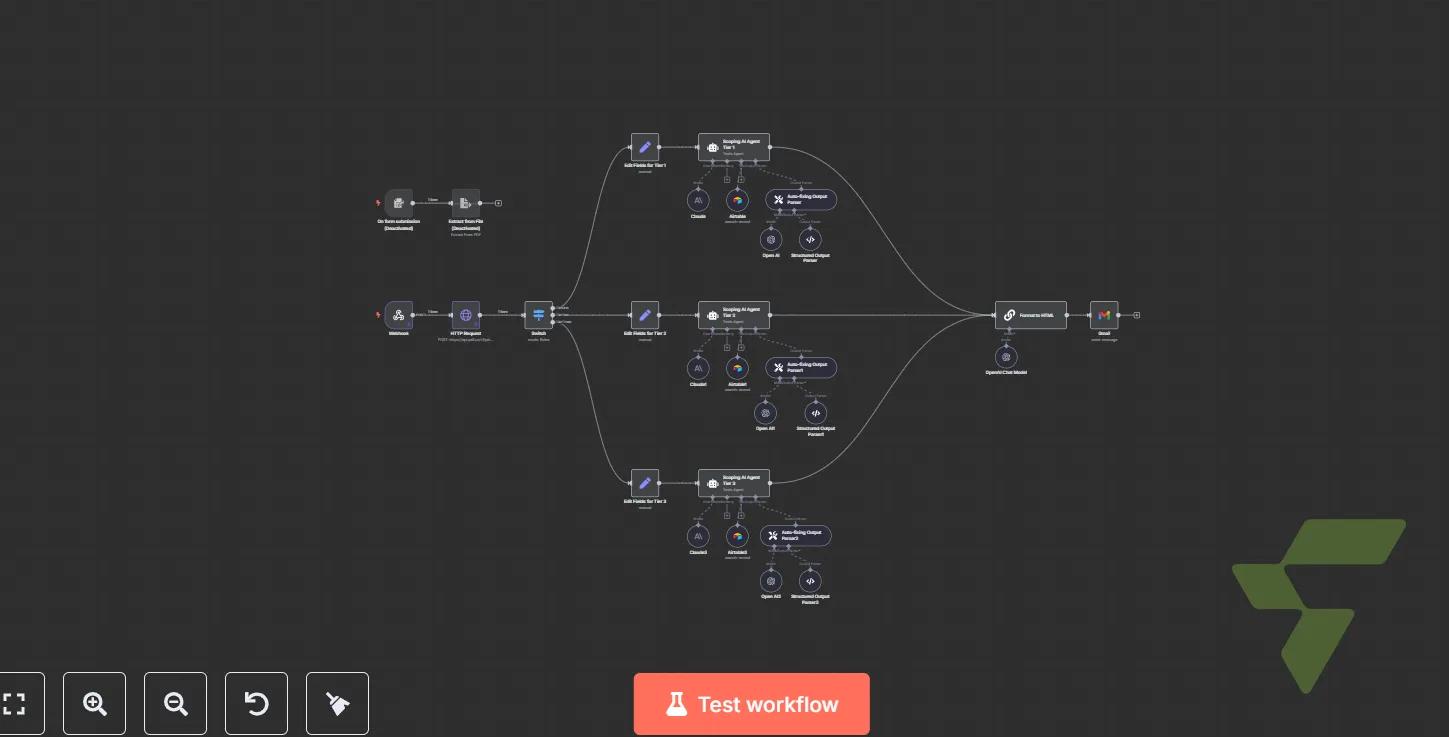Click the Test workflow button
Image resolution: width=1449 pixels, height=737 pixels.
coord(751,704)
